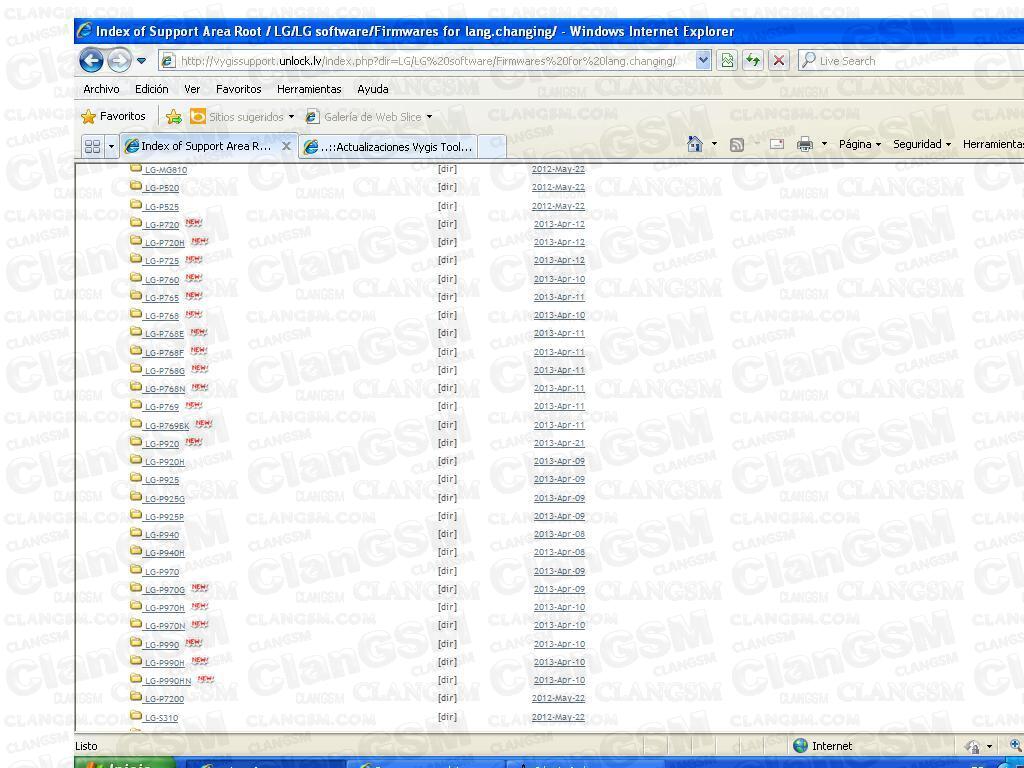Image resolution: width=1024 pixels, height=768 pixels.
Task: Click the Live Search box
Action: [x=911, y=61]
